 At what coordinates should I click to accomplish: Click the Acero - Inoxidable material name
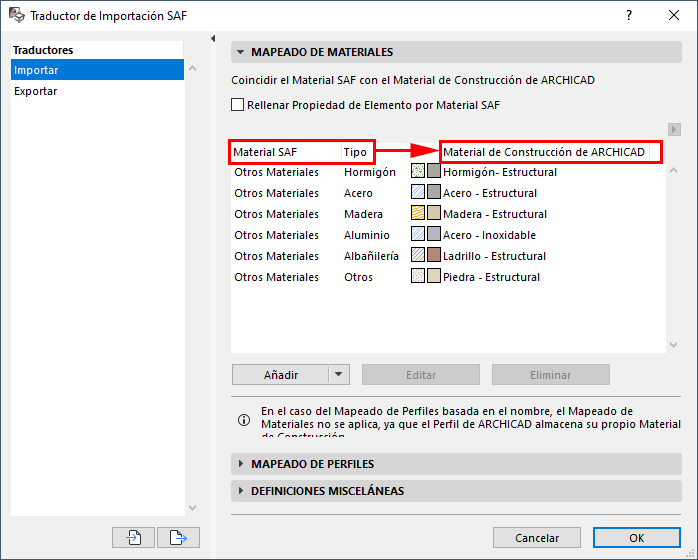489,235
